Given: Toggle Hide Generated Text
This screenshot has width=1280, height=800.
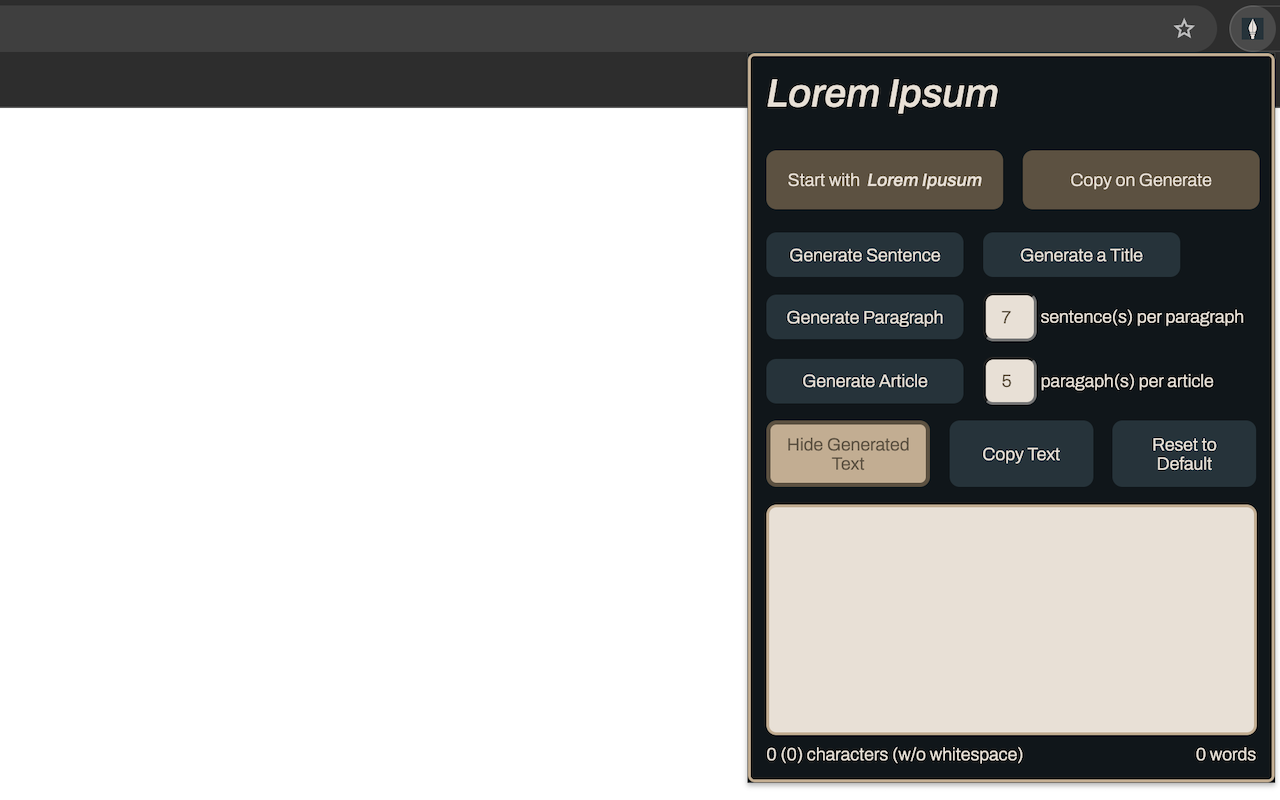Looking at the screenshot, I should click(848, 453).
